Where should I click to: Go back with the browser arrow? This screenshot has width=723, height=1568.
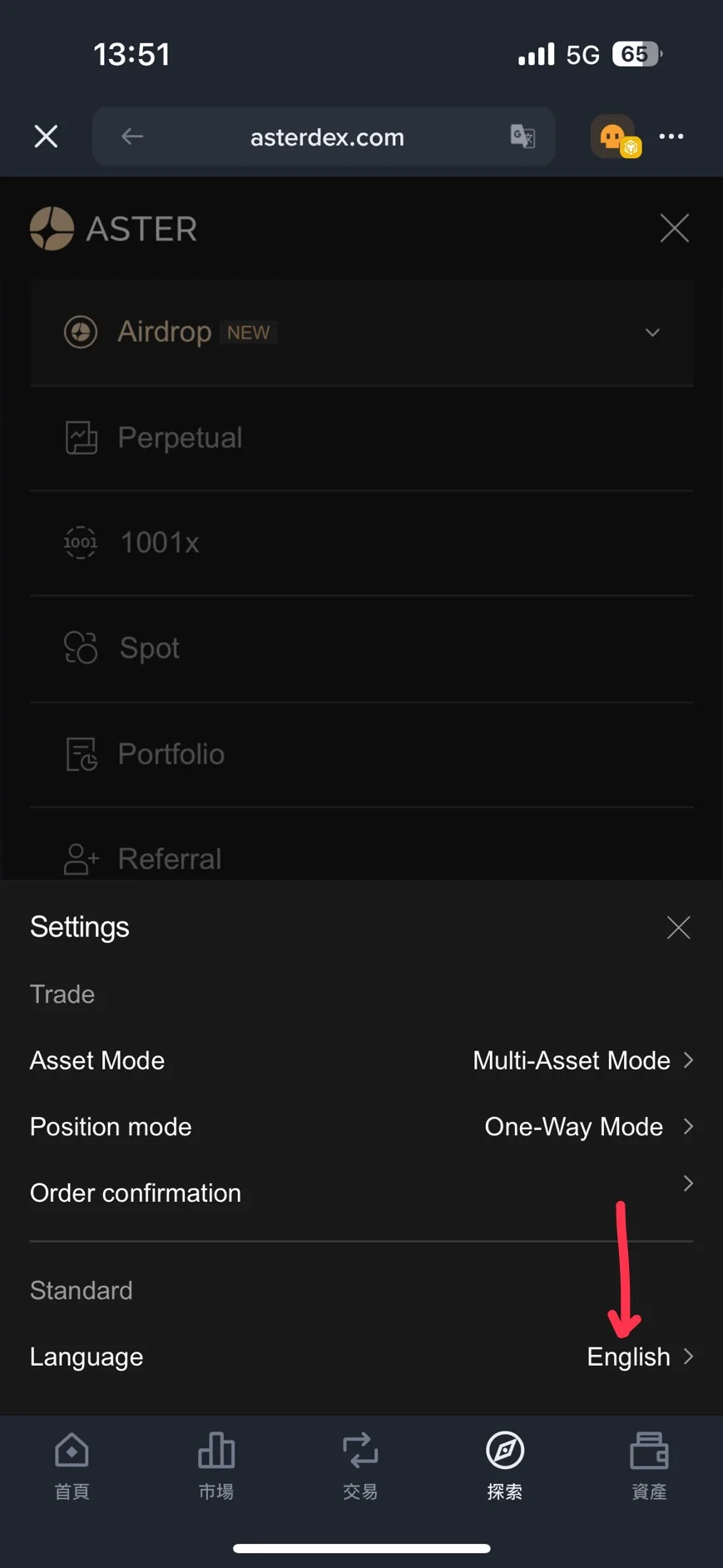(132, 136)
